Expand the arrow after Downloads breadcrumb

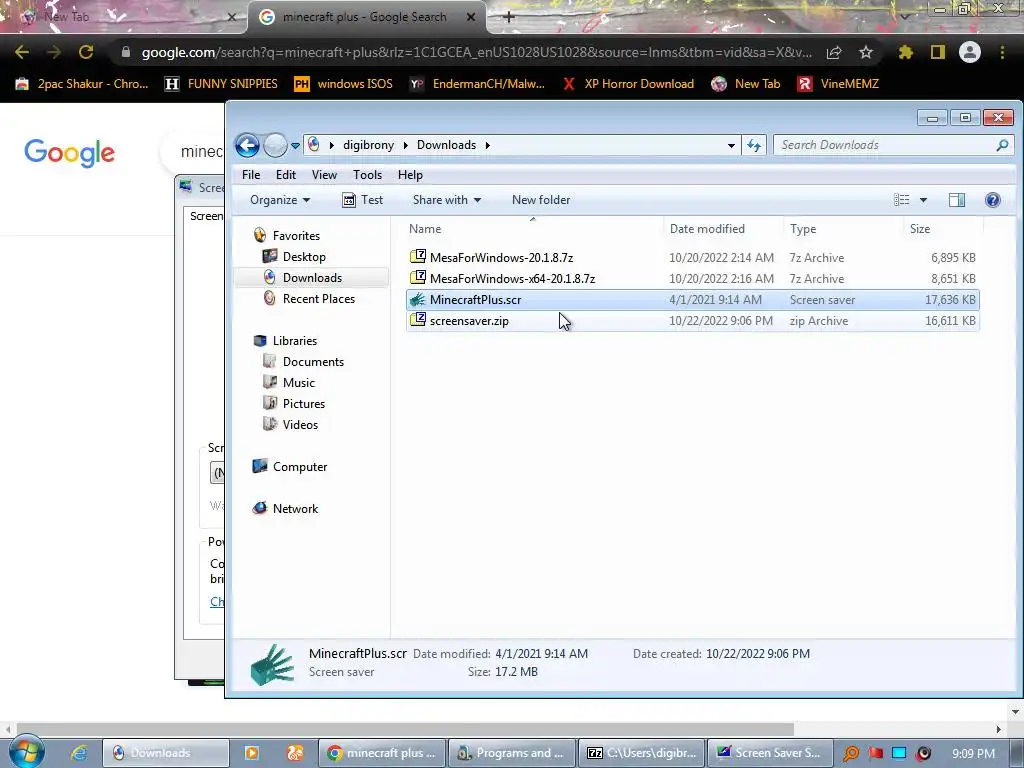click(487, 145)
